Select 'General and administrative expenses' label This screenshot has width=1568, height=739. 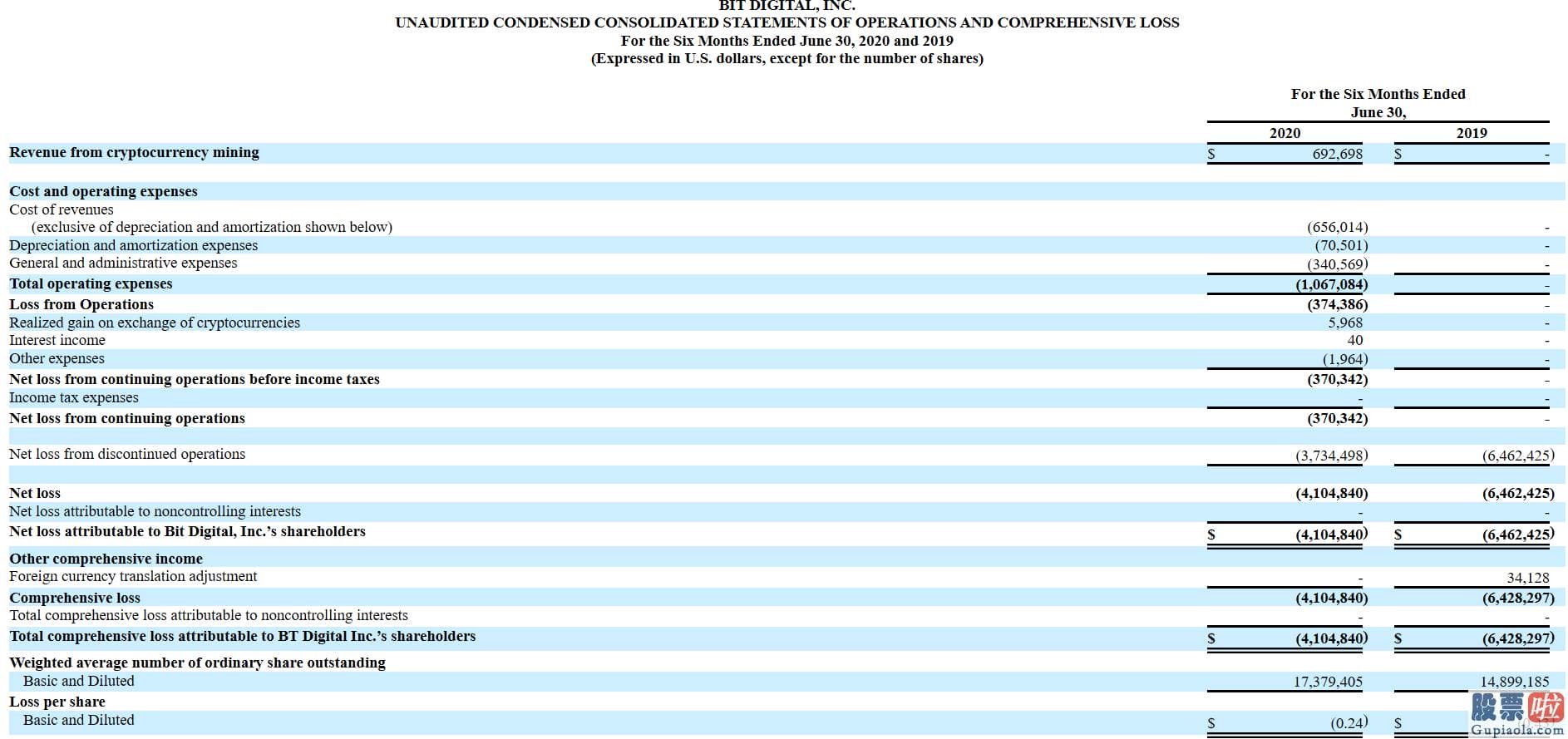[x=123, y=263]
